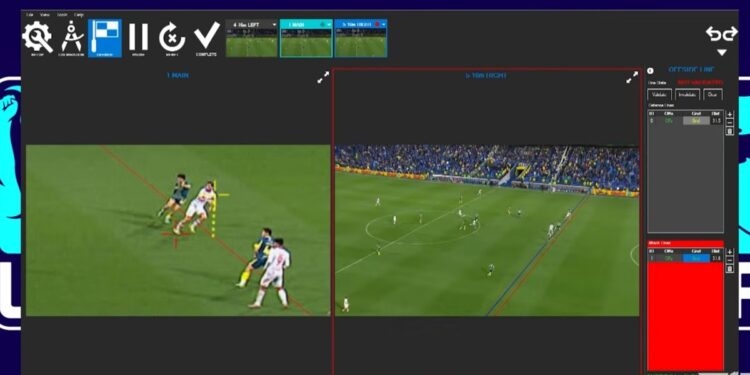Viewport: 750px width, 375px height.
Task: Expand the 16m RIGHT view to fullscreen
Action: coord(632,77)
